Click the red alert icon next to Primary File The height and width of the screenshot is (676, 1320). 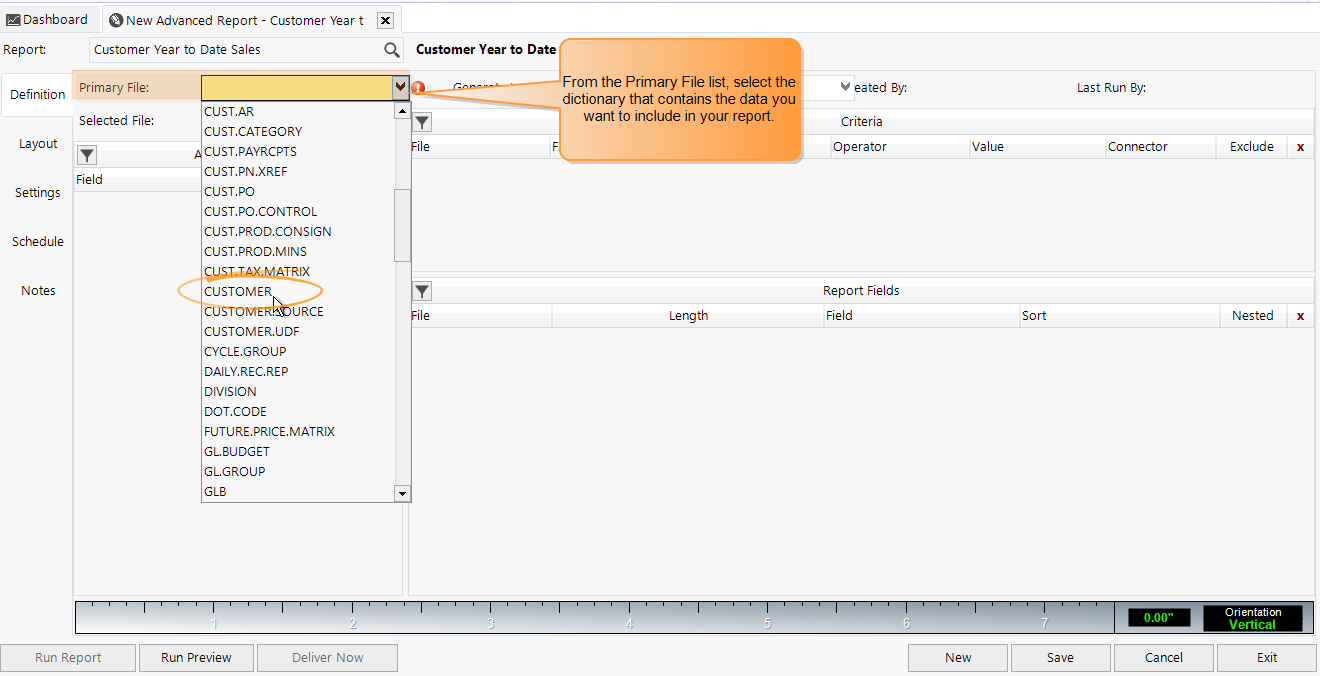click(x=419, y=88)
